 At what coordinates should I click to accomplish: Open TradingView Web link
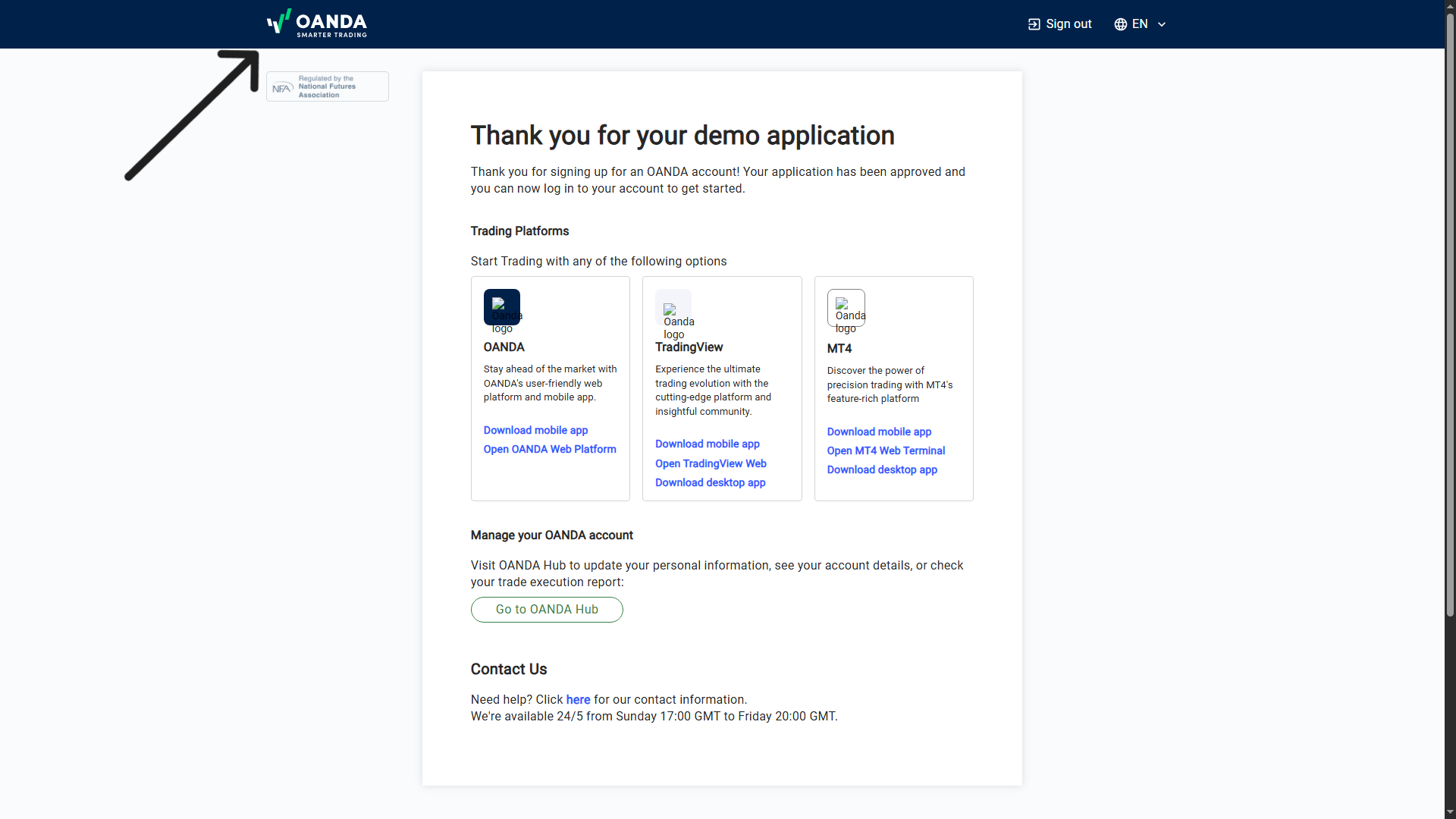click(711, 463)
